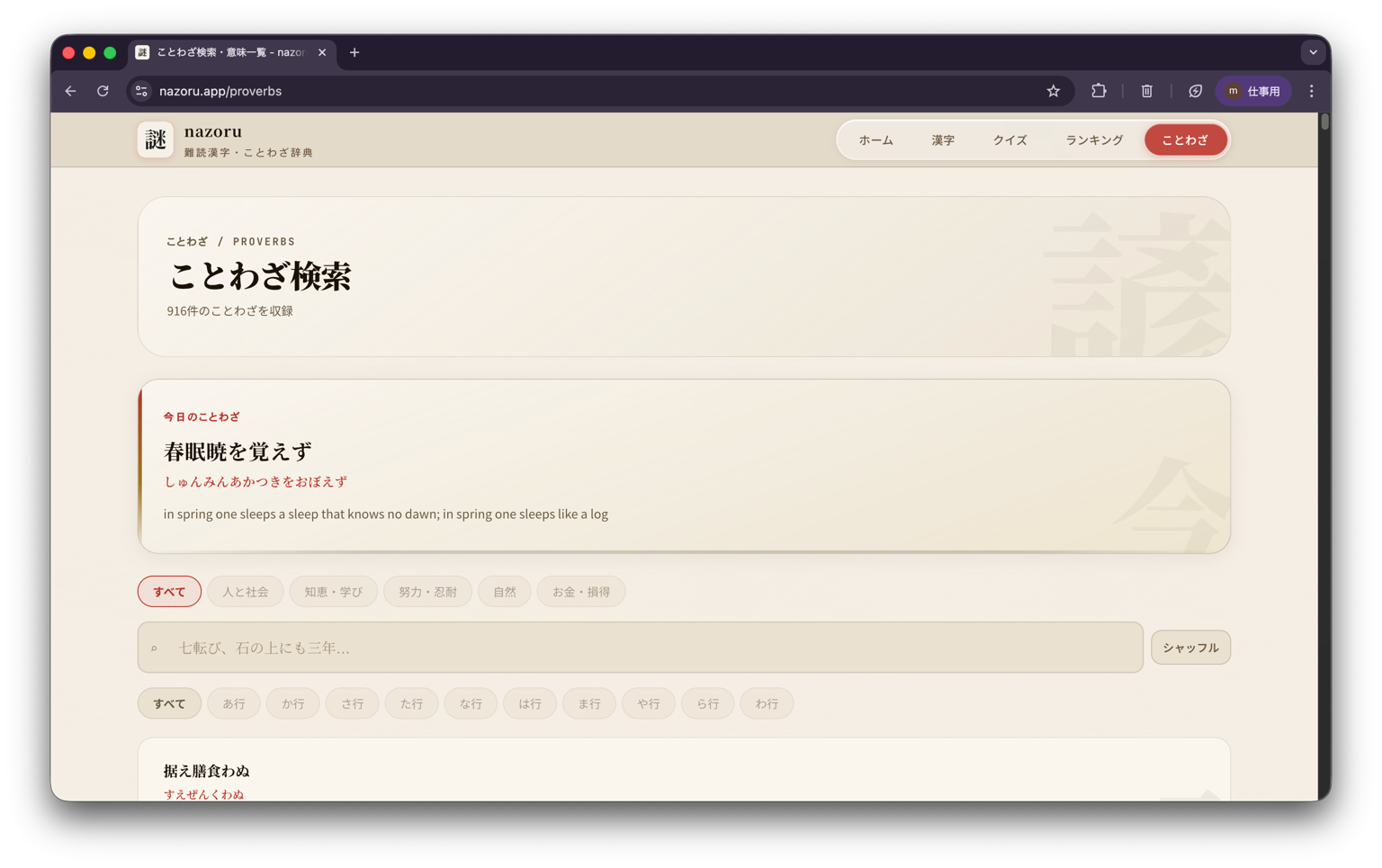1382x868 pixels.
Task: Click the ことわざ検索 page heading
Action: click(x=260, y=276)
